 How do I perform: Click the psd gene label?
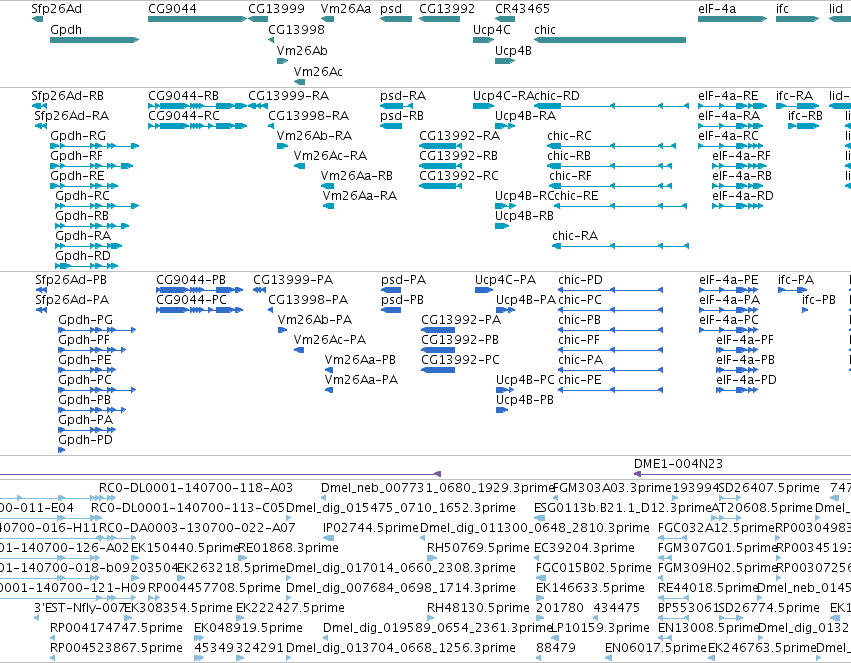click(391, 9)
